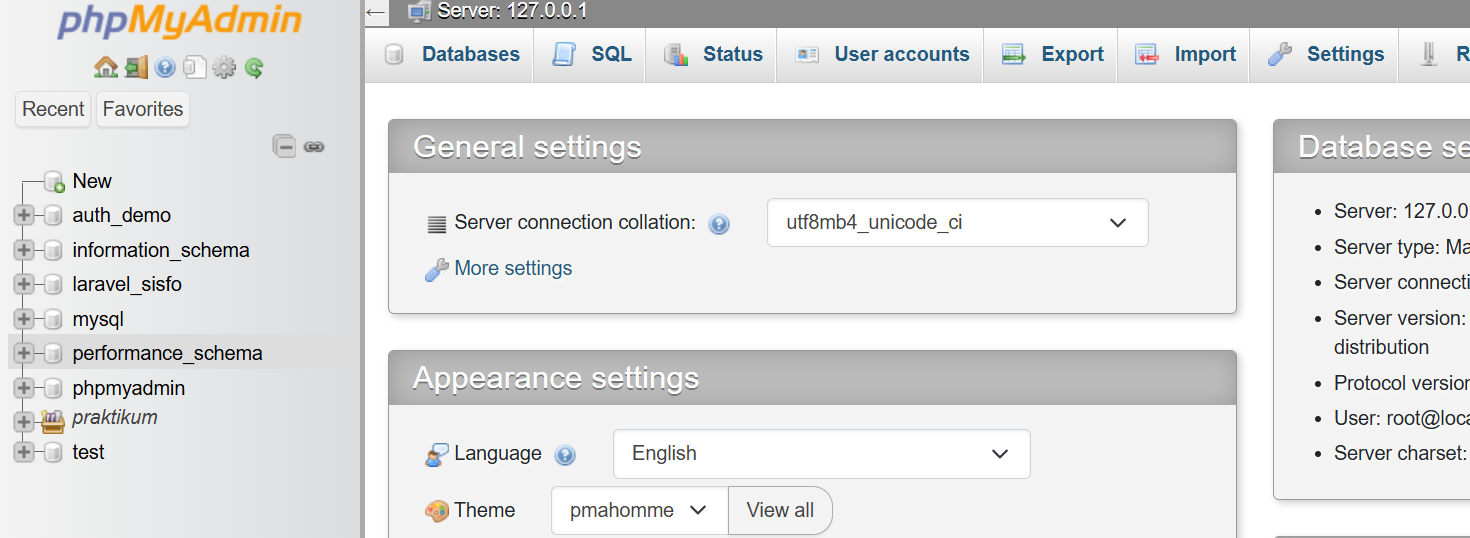The height and width of the screenshot is (538, 1470).
Task: Expand the test database node
Action: [24, 453]
